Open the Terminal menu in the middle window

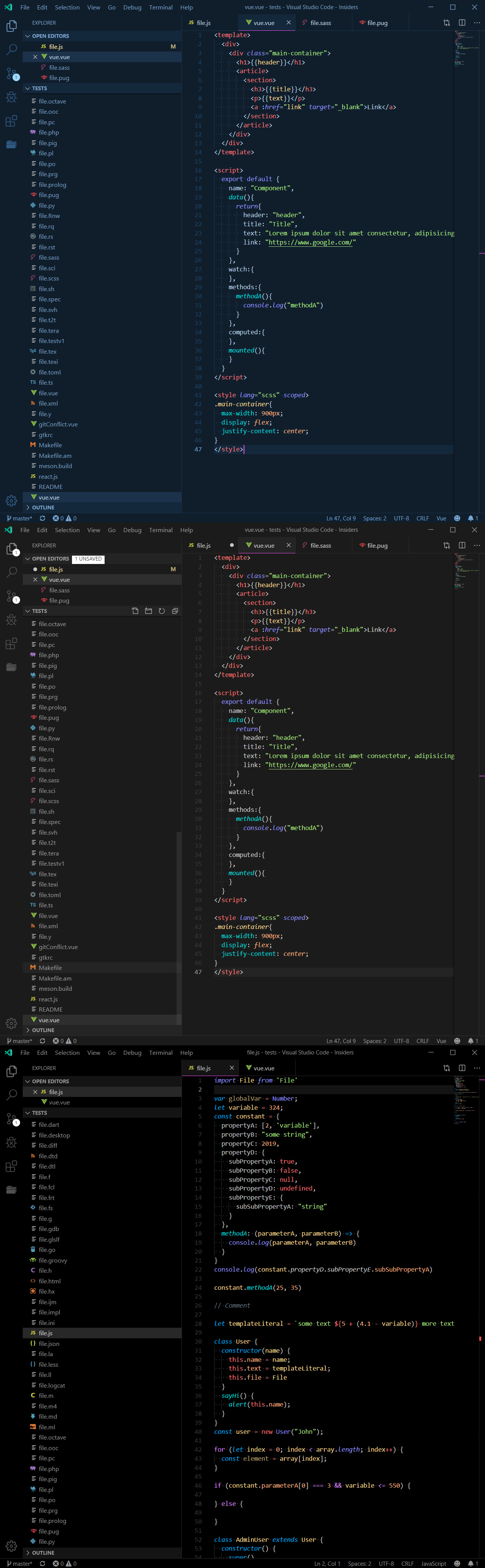(161, 529)
